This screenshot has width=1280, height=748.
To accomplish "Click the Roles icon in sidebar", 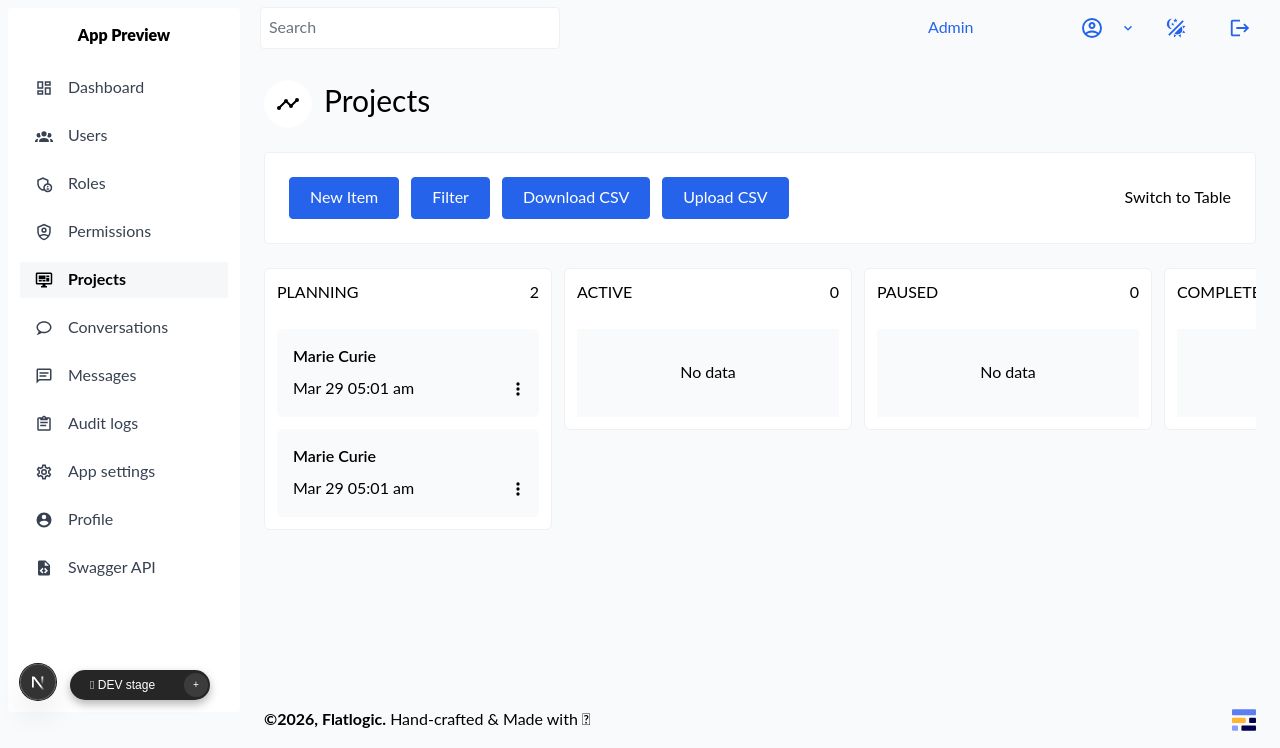I will [x=44, y=184].
